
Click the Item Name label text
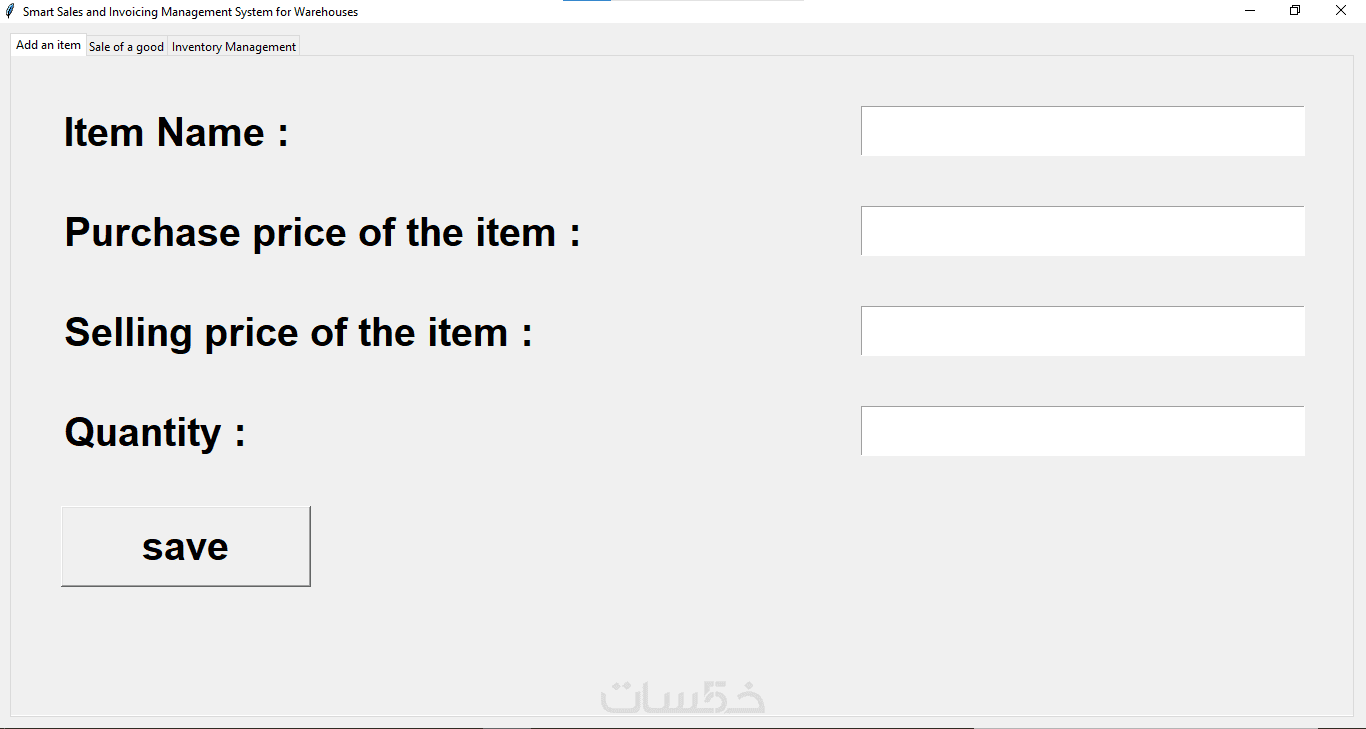point(177,132)
